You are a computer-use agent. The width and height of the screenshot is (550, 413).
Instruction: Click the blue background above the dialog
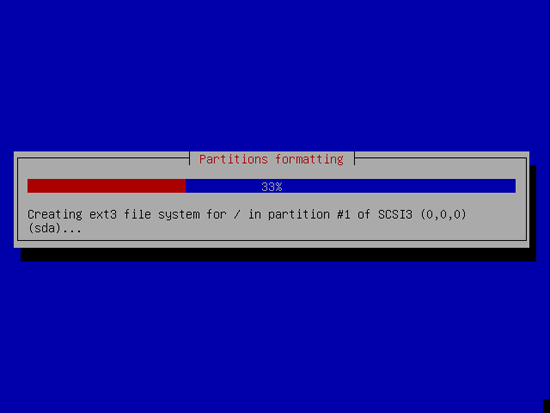pyautogui.click(x=275, y=75)
